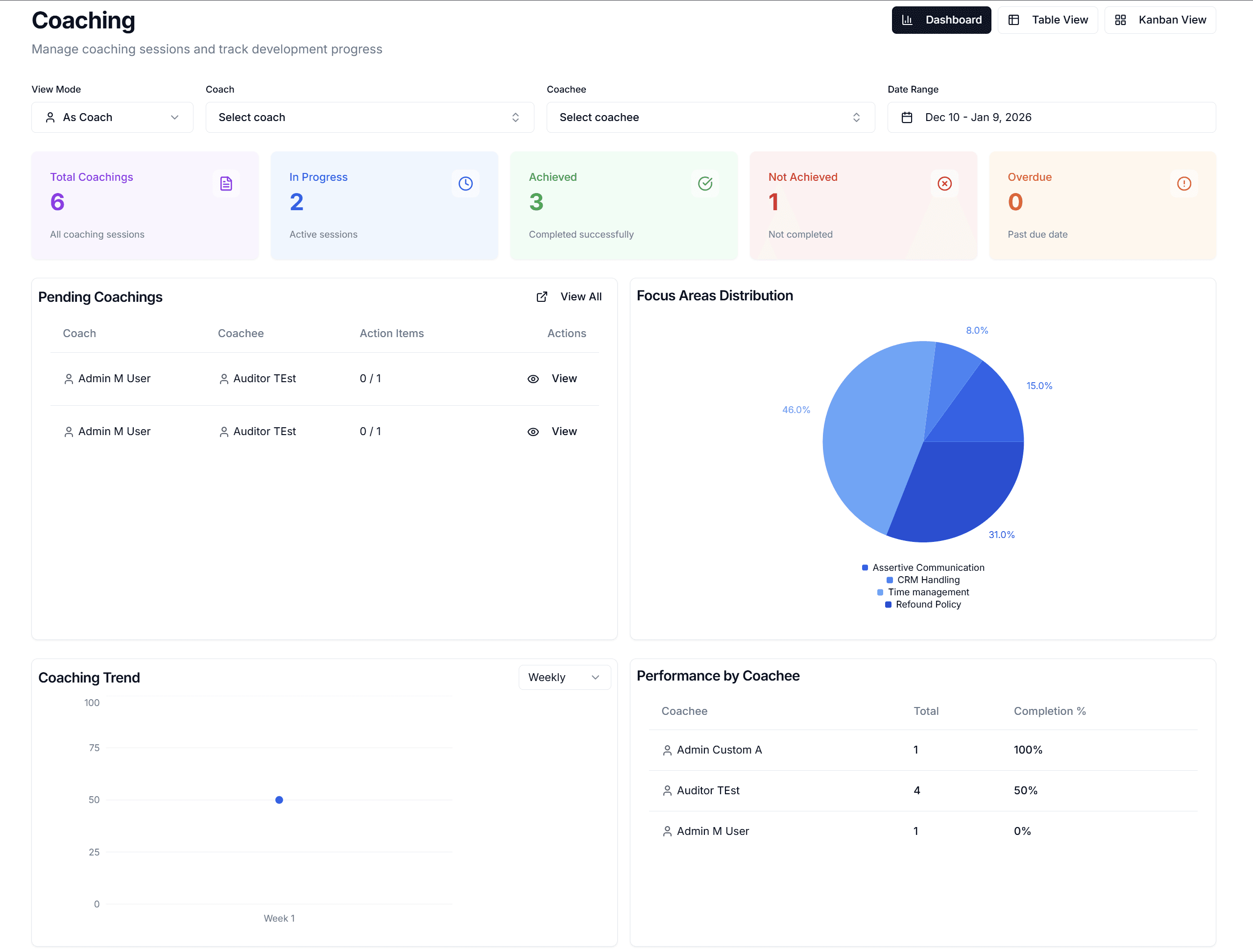This screenshot has height=952, width=1253.
Task: Click the View All link in Pending Coachings
Action: click(x=581, y=296)
